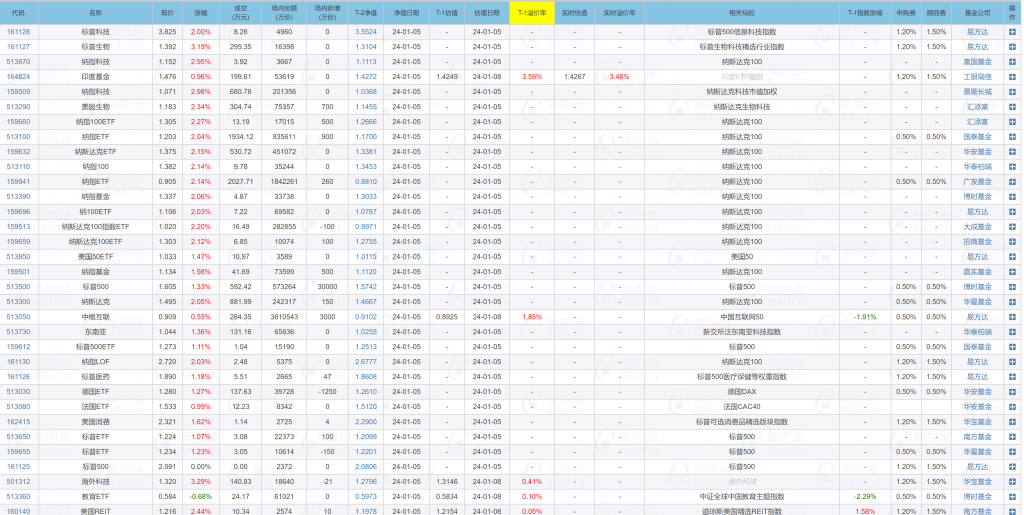Image resolution: width=1024 pixels, height=515 pixels.
Task: Sort by the 申购费 column header
Action: (x=905, y=13)
